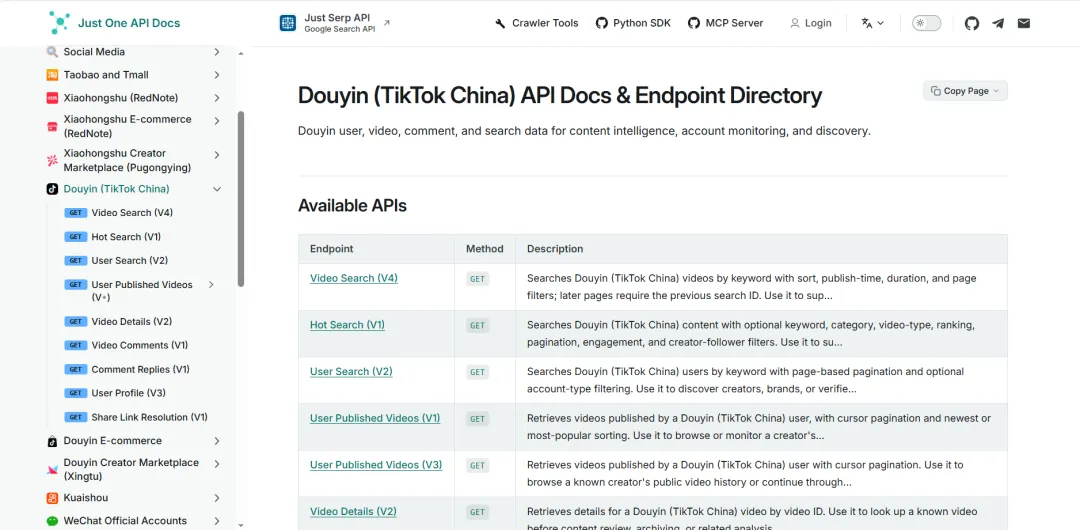
Task: Expand the Douyin E-commerce chevron
Action: (x=217, y=441)
